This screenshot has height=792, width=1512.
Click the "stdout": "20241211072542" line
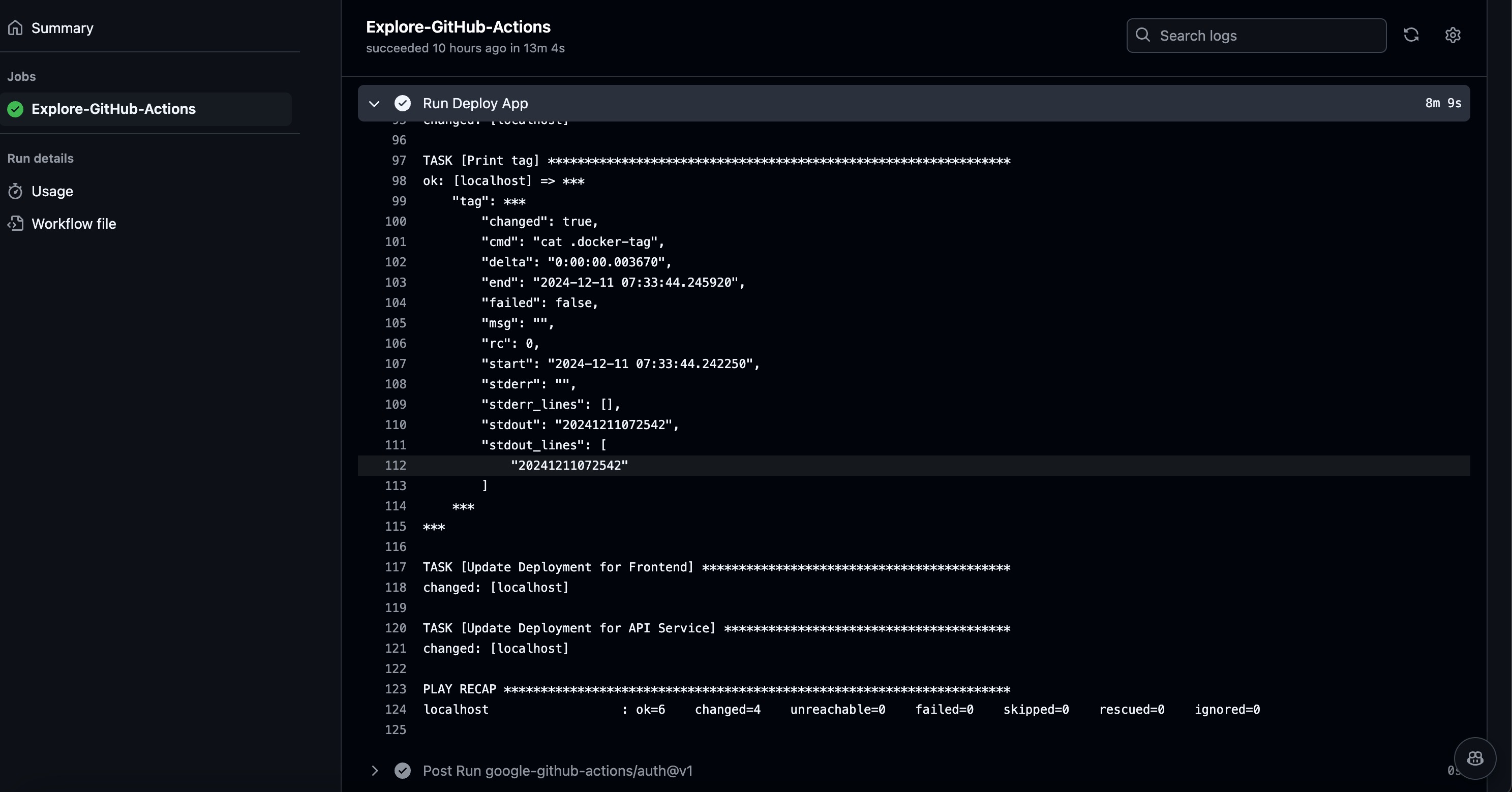pos(580,425)
